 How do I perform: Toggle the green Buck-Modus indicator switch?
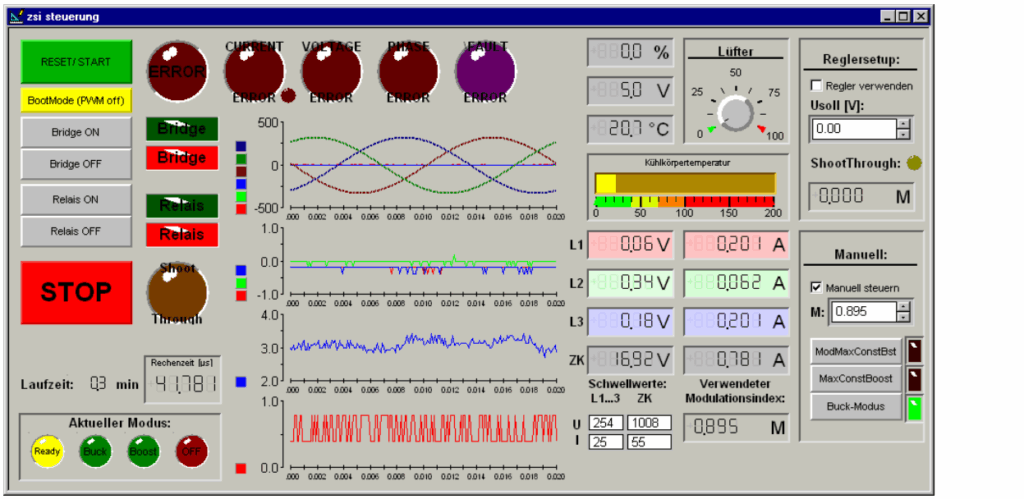pos(913,407)
